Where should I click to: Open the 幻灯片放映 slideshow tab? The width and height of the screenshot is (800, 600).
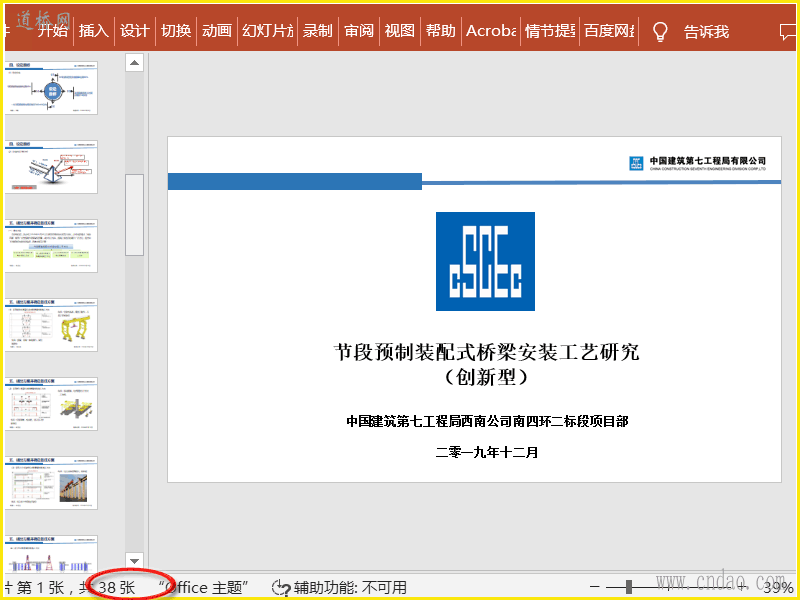[x=268, y=31]
